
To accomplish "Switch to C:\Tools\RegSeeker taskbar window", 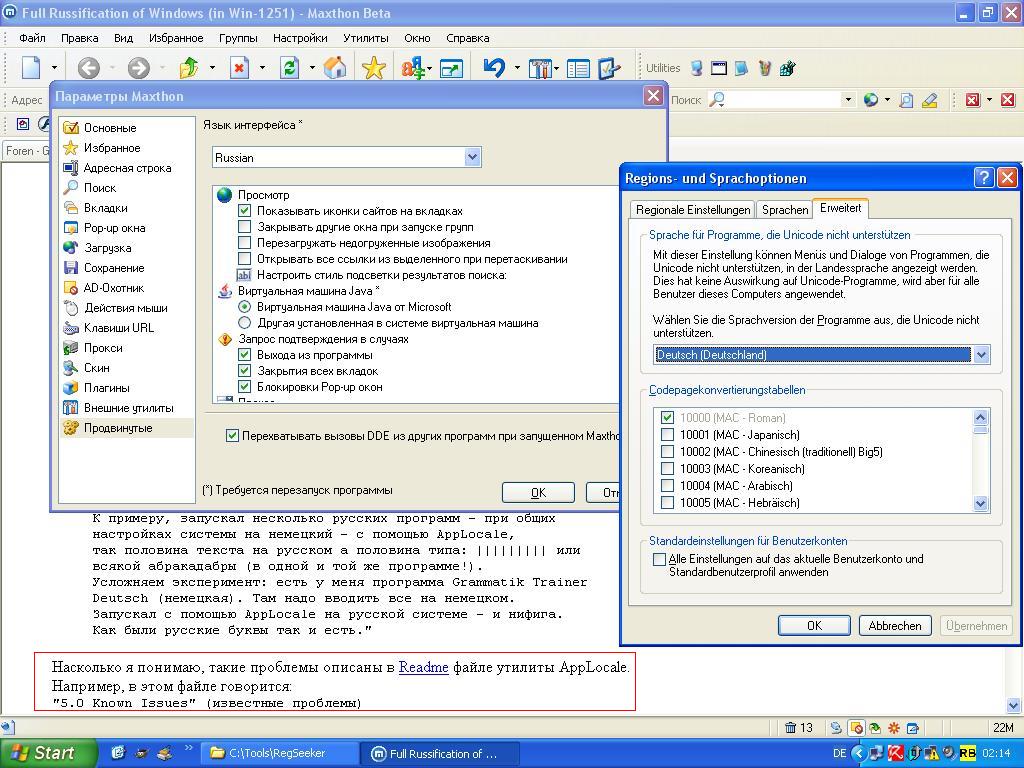I will (278, 753).
